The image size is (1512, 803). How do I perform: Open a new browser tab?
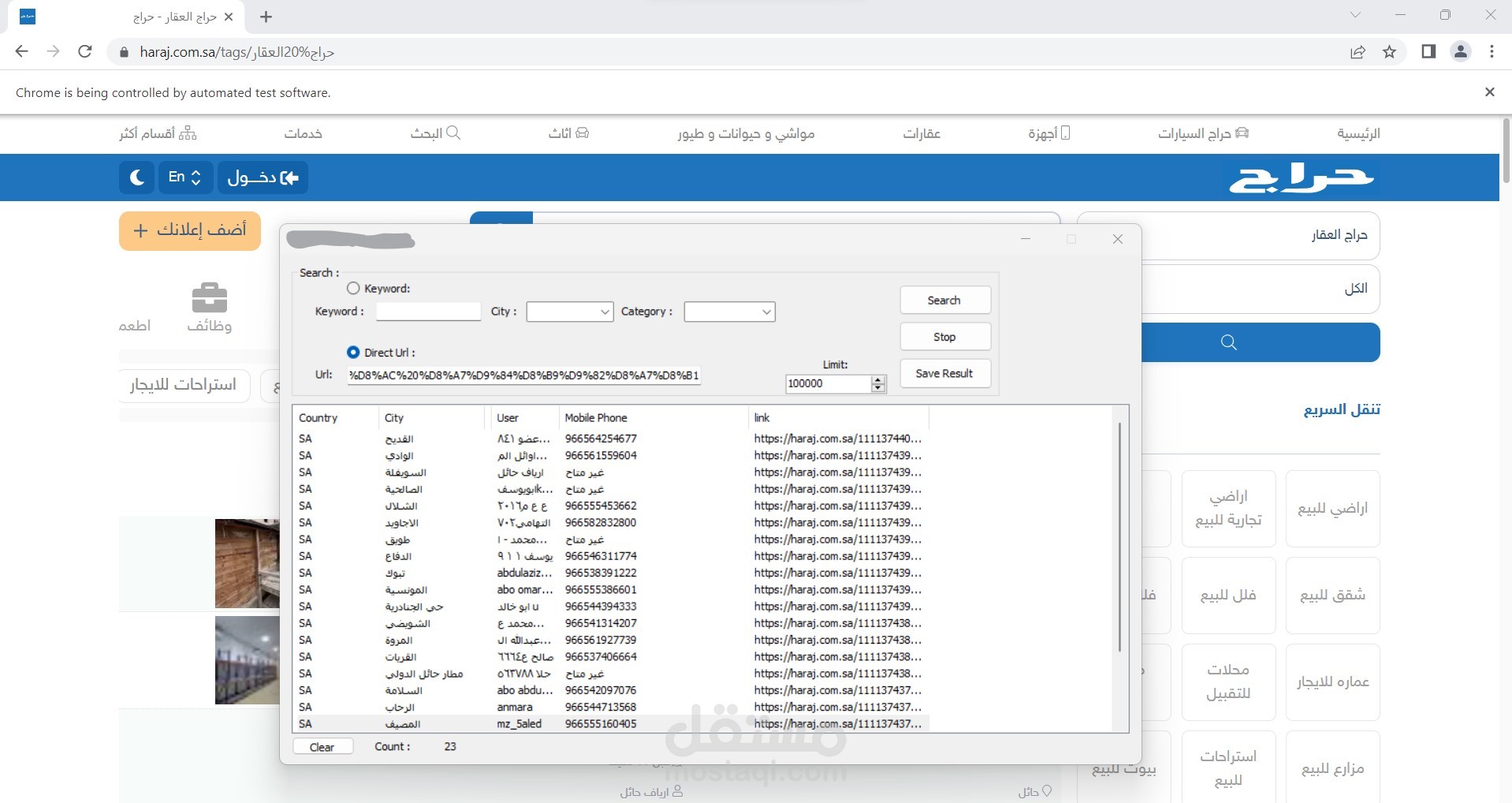pos(266,17)
